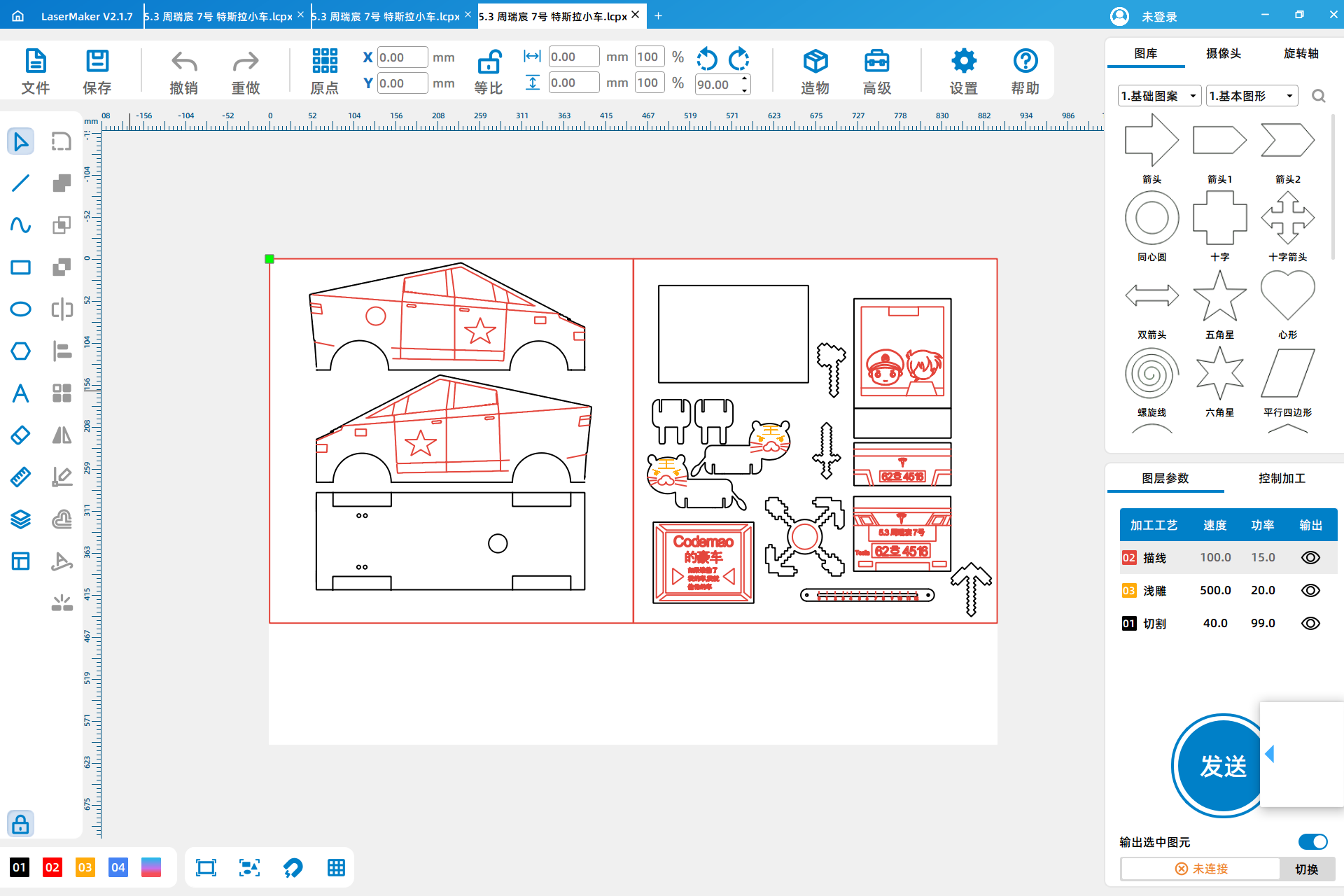Toggle visibility of 描线 layer

tap(1310, 557)
